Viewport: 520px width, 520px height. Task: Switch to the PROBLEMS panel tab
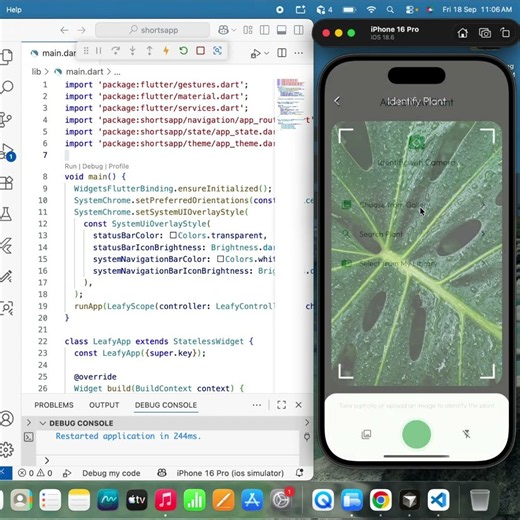tap(54, 405)
